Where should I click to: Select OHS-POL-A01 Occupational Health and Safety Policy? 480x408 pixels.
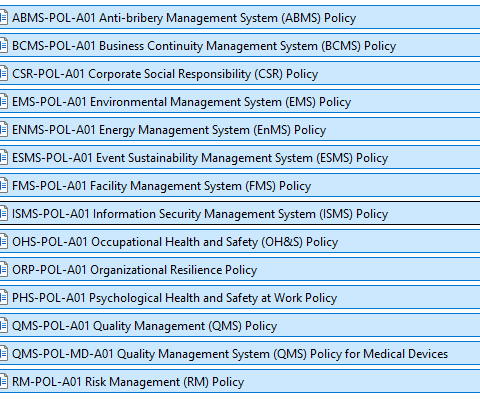tap(240, 241)
